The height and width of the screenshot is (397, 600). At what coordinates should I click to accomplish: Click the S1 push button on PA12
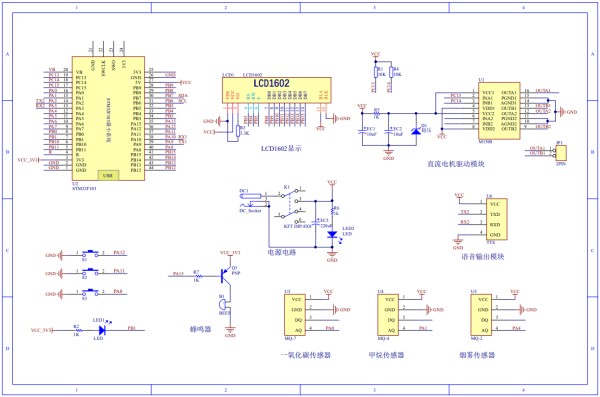[x=90, y=253]
